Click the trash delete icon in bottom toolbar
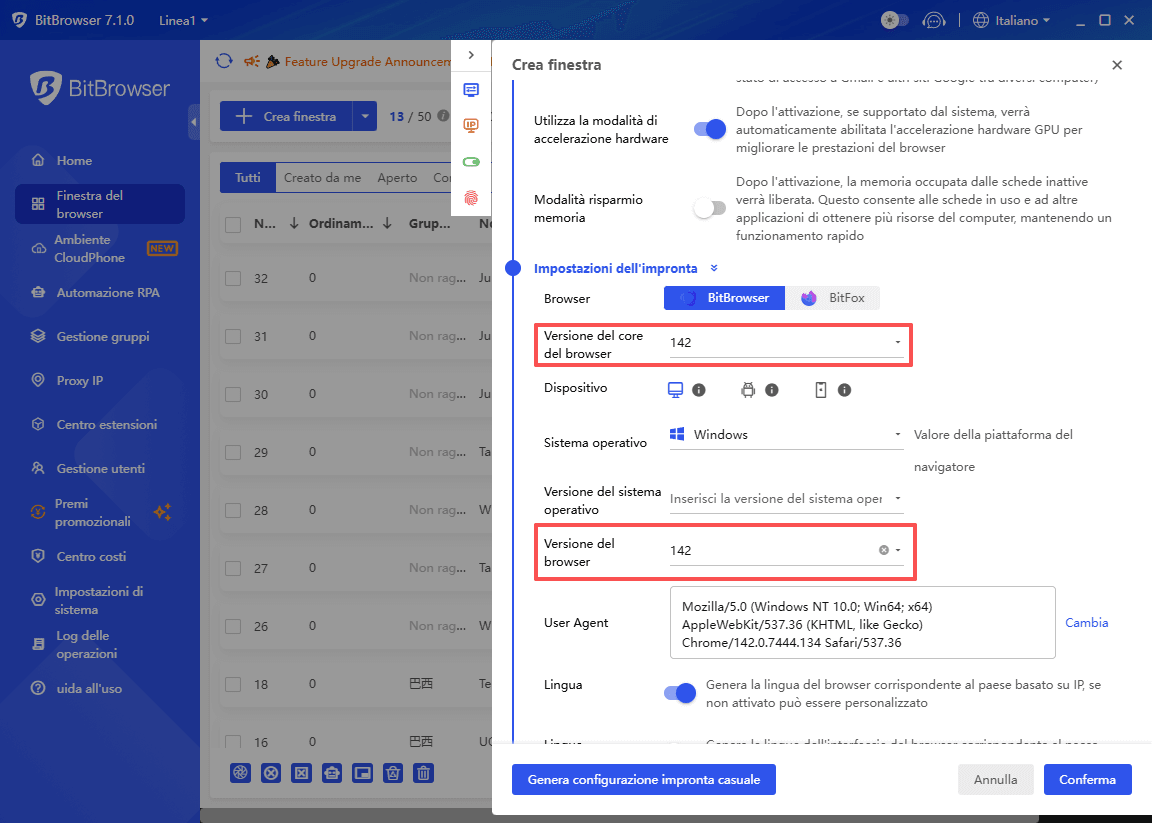This screenshot has height=823, width=1152. coord(423,773)
